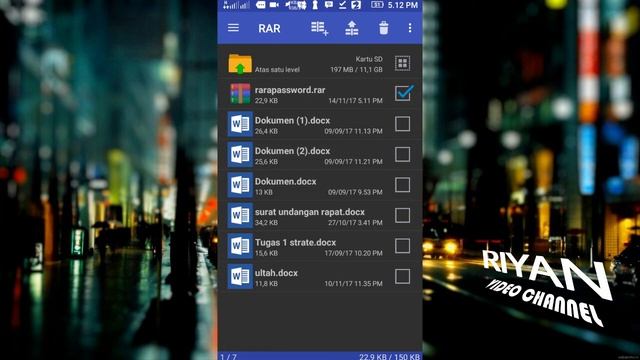Tap the 27/10/17 3.41 PM date
This screenshot has width=640, height=360.
pyautogui.click(x=355, y=222)
